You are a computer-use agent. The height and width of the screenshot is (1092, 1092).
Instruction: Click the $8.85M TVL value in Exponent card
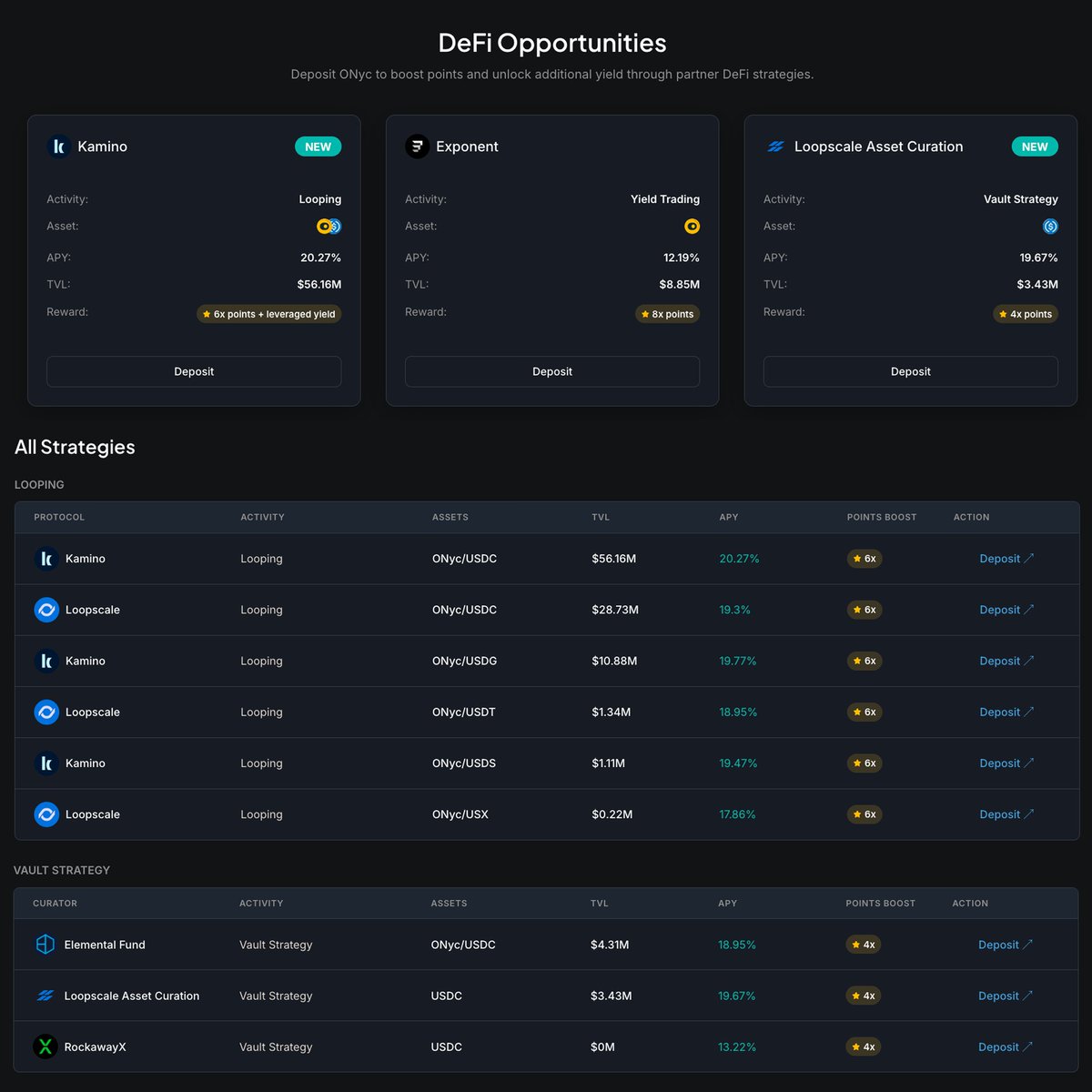pos(680,284)
